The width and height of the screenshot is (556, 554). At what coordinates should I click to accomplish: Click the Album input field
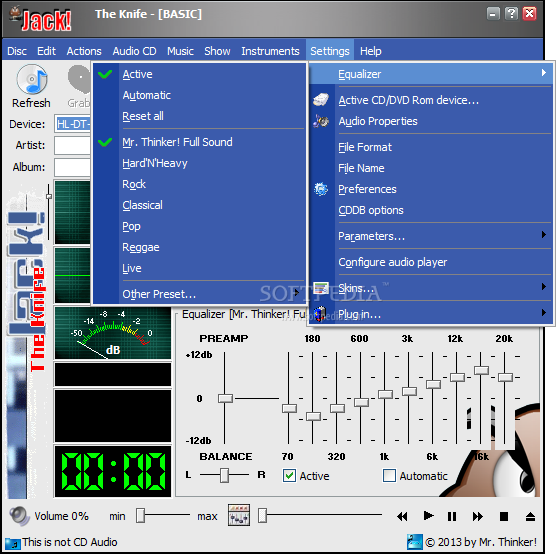(73, 167)
